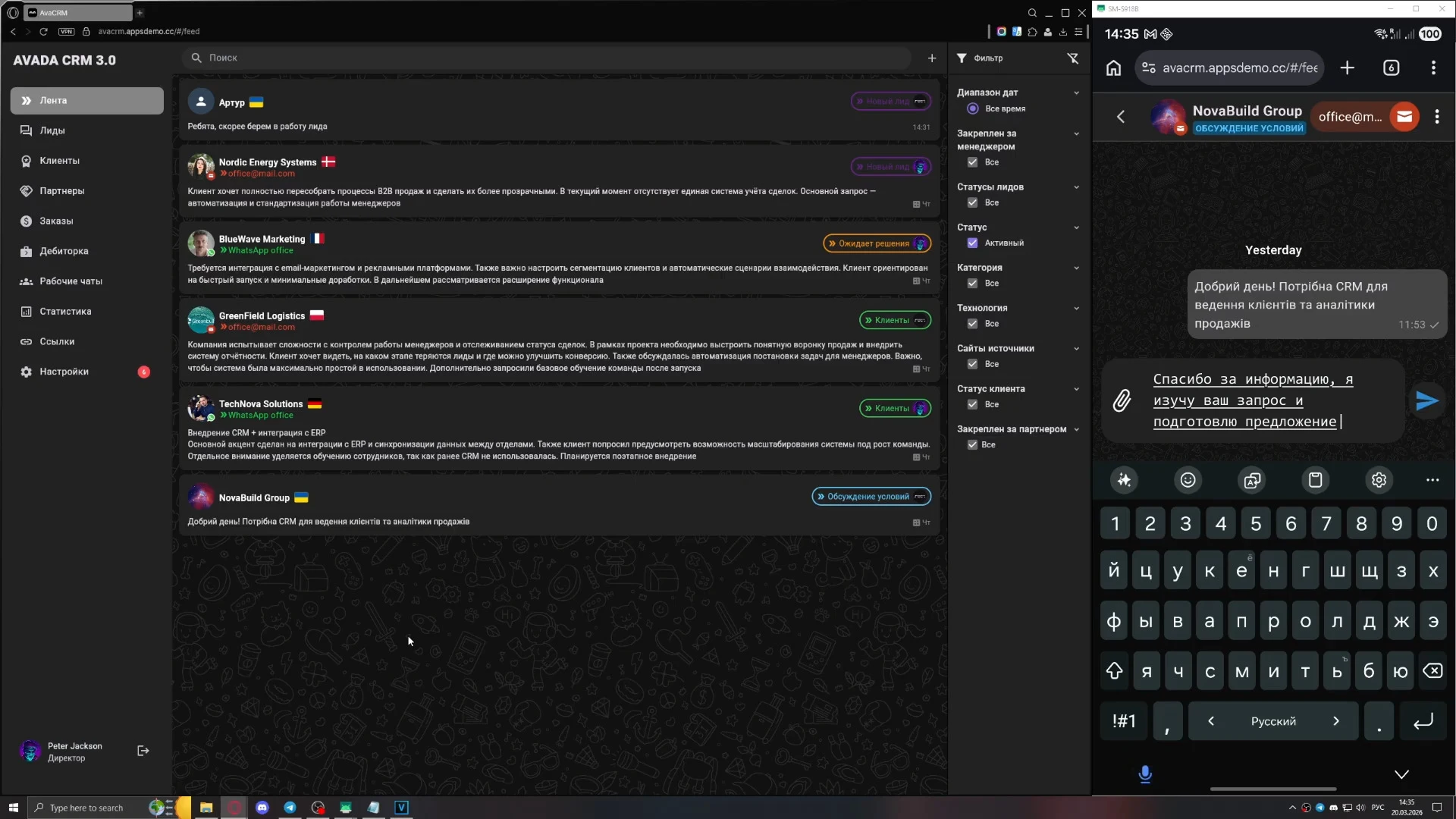Select the Все время radio button

(972, 109)
